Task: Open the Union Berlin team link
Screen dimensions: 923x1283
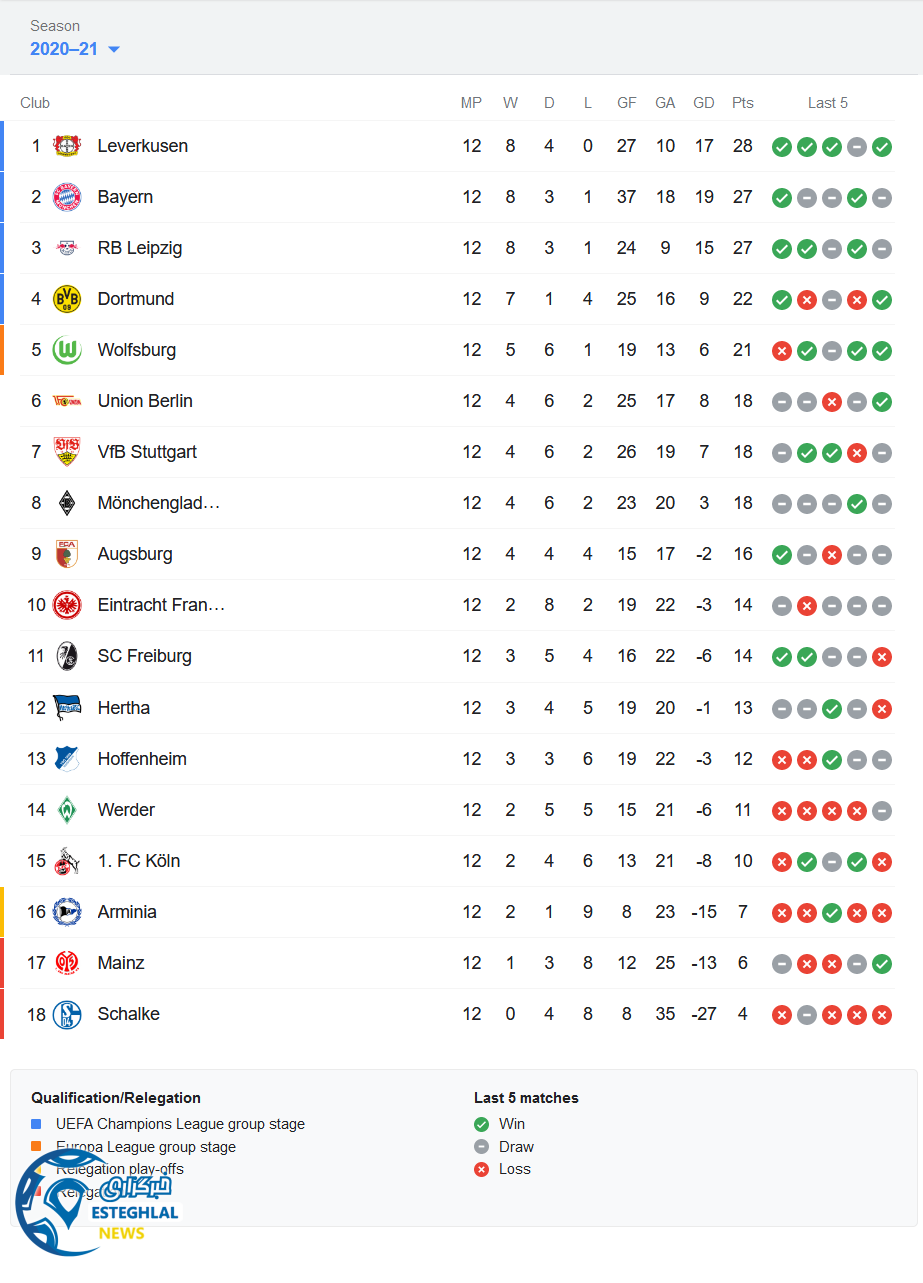Action: click(145, 401)
